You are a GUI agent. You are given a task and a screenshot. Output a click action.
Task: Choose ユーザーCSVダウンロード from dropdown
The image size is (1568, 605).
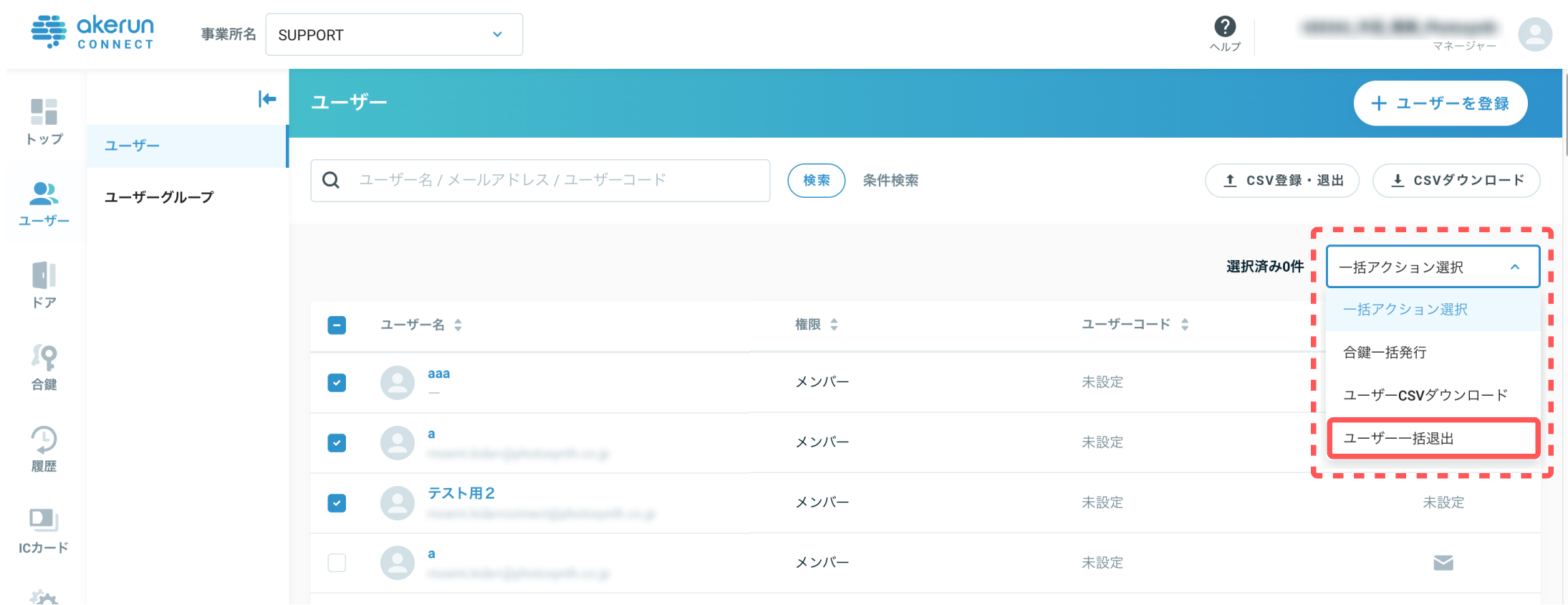1433,395
